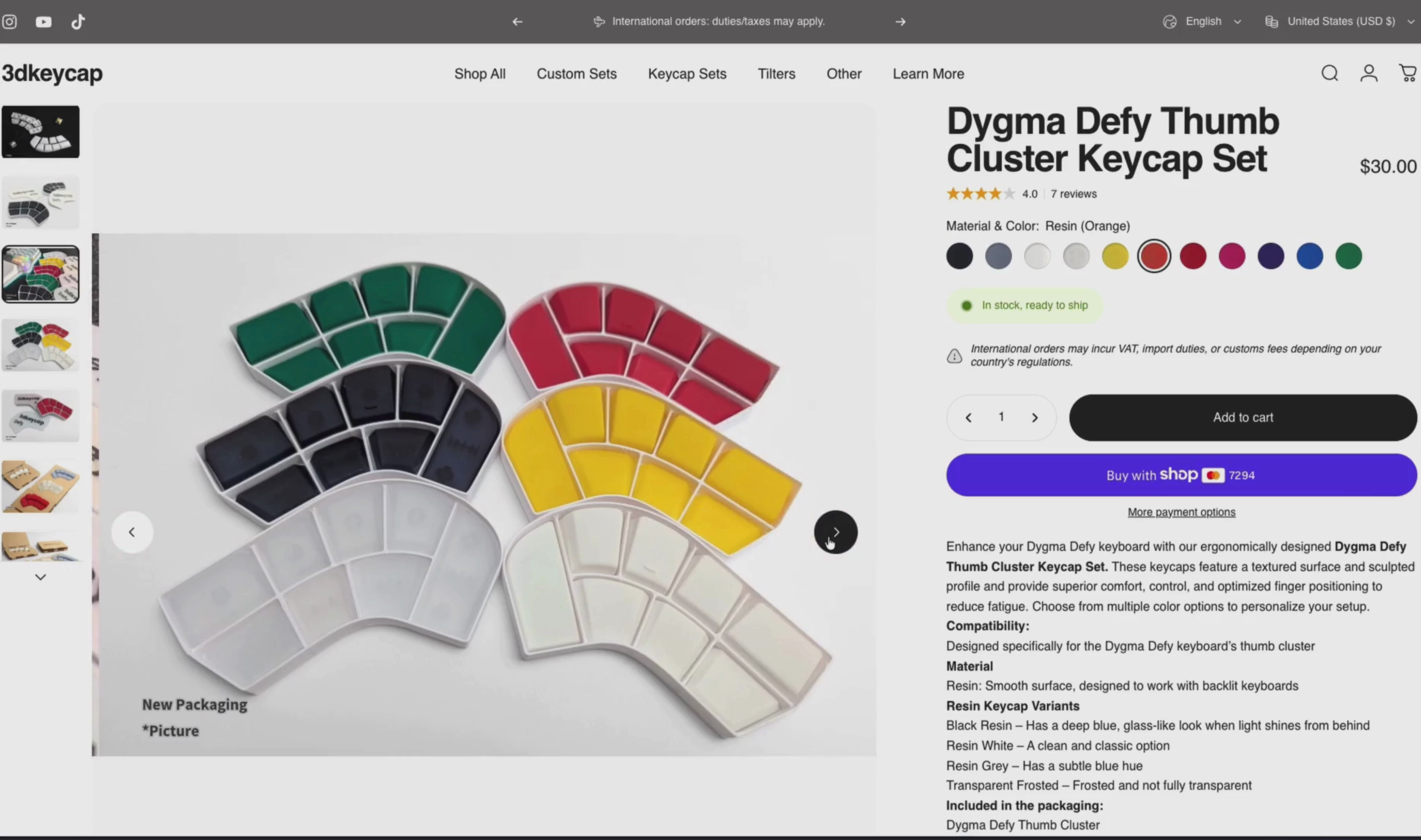Open the TikTok social icon
Viewport: 1421px width, 840px height.
pyautogui.click(x=78, y=22)
